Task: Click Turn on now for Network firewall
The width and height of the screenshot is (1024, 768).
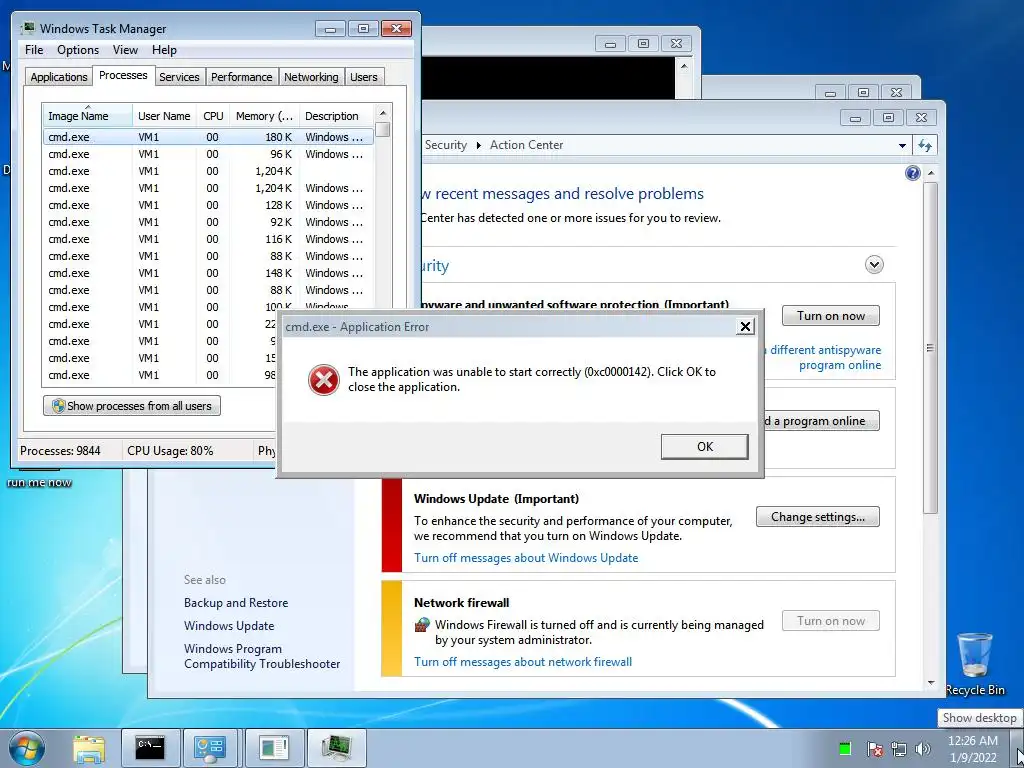Action: click(831, 621)
